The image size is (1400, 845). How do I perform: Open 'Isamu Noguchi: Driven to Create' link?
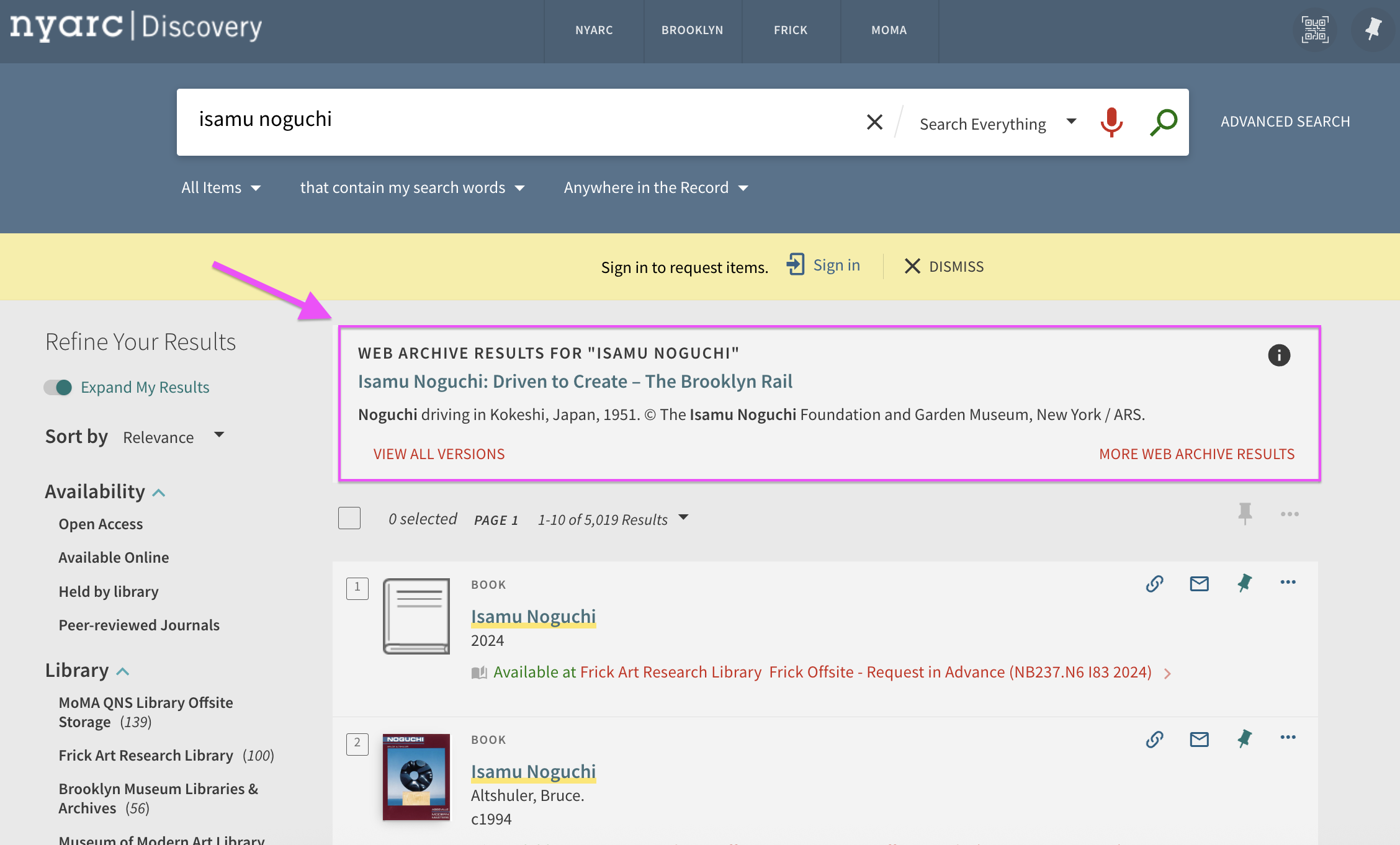click(x=575, y=381)
